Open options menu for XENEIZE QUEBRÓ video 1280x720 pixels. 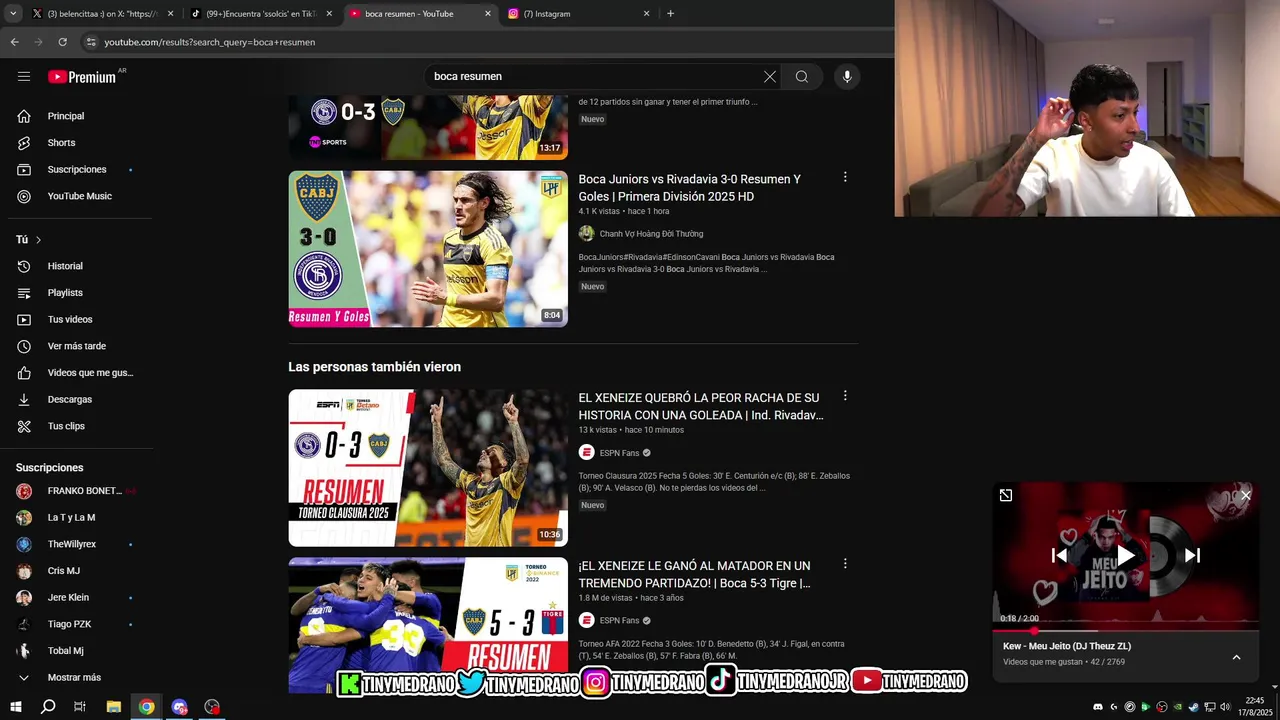tap(845, 396)
